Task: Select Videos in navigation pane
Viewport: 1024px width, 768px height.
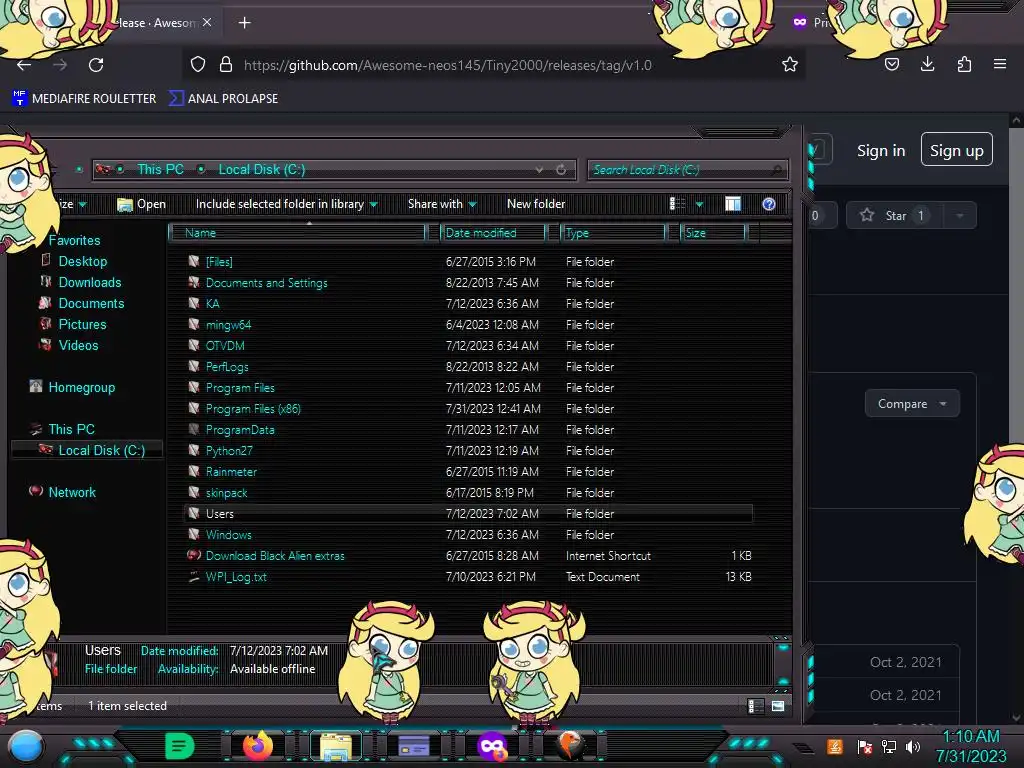Action: (78, 345)
